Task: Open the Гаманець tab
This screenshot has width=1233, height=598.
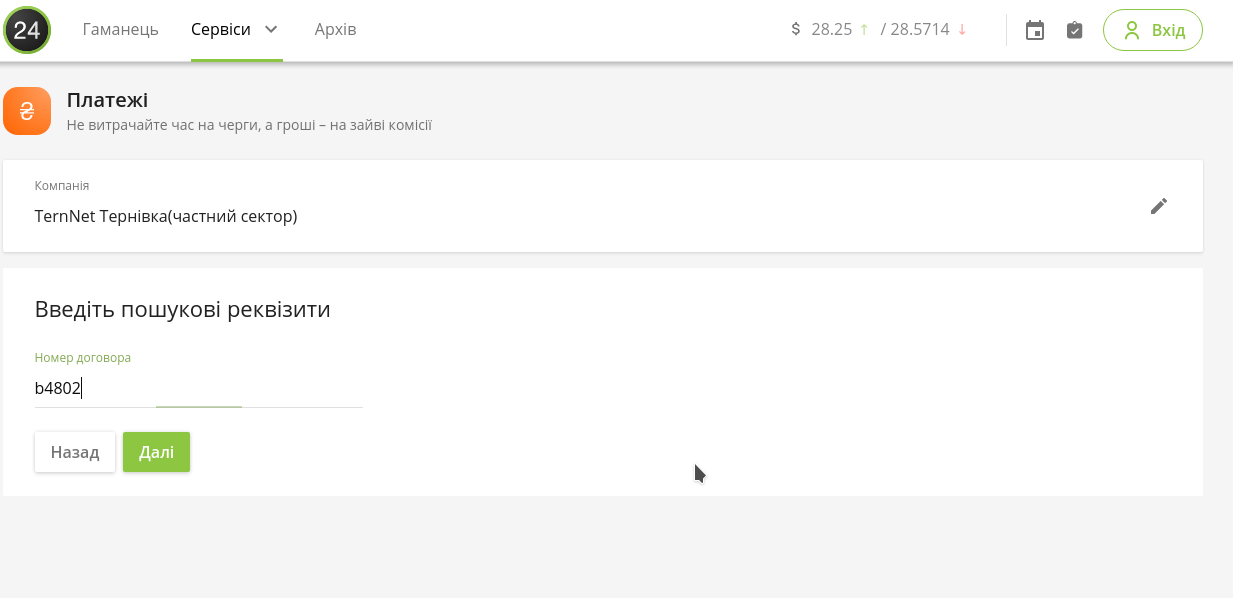Action: (x=120, y=30)
